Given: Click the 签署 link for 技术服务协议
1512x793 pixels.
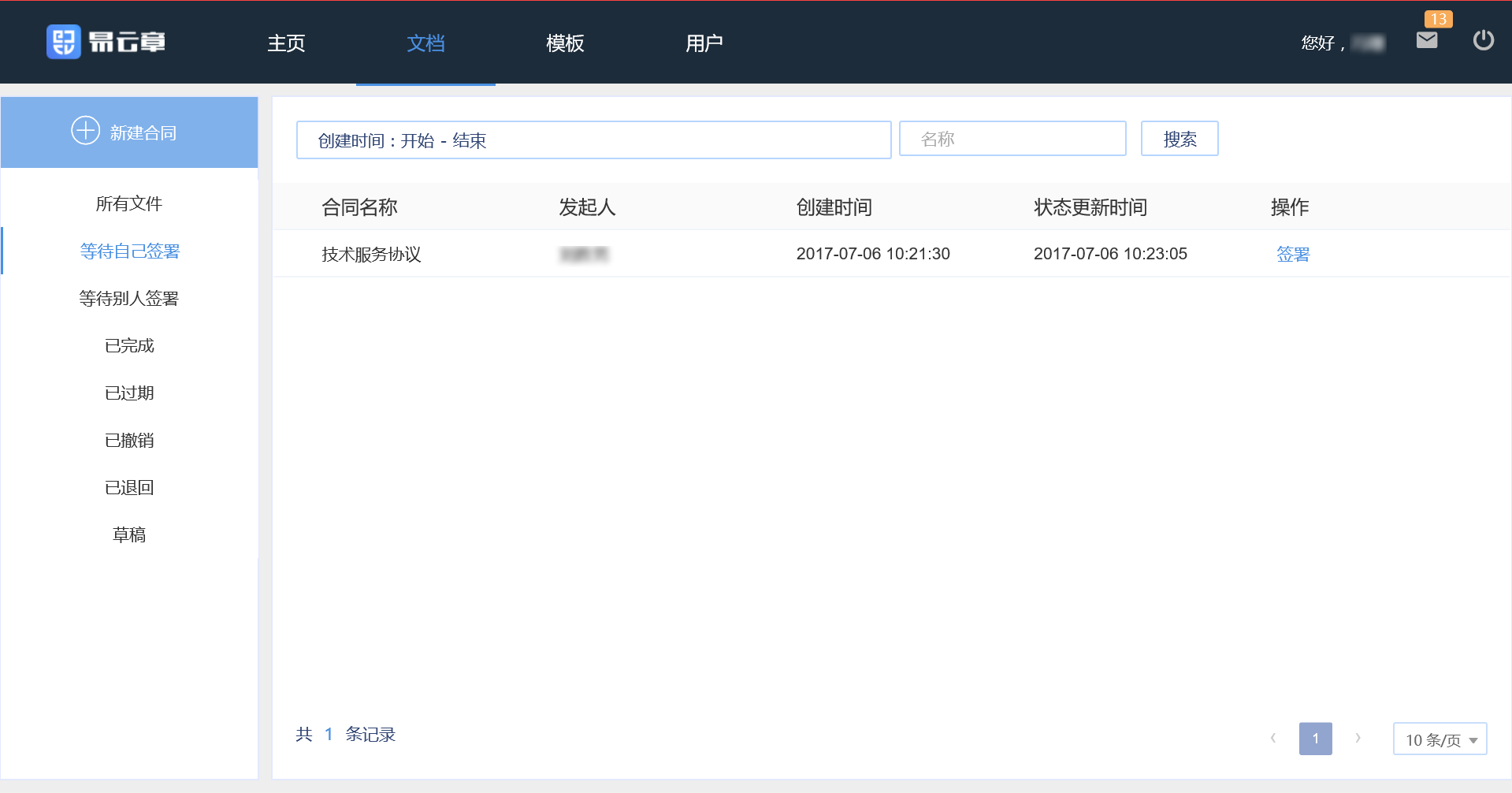Looking at the screenshot, I should (x=1292, y=254).
